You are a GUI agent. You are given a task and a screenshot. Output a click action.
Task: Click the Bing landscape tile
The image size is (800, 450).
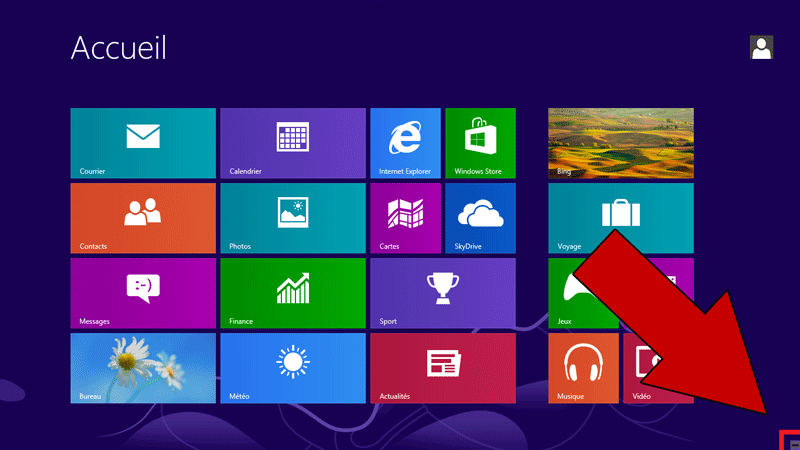620,143
